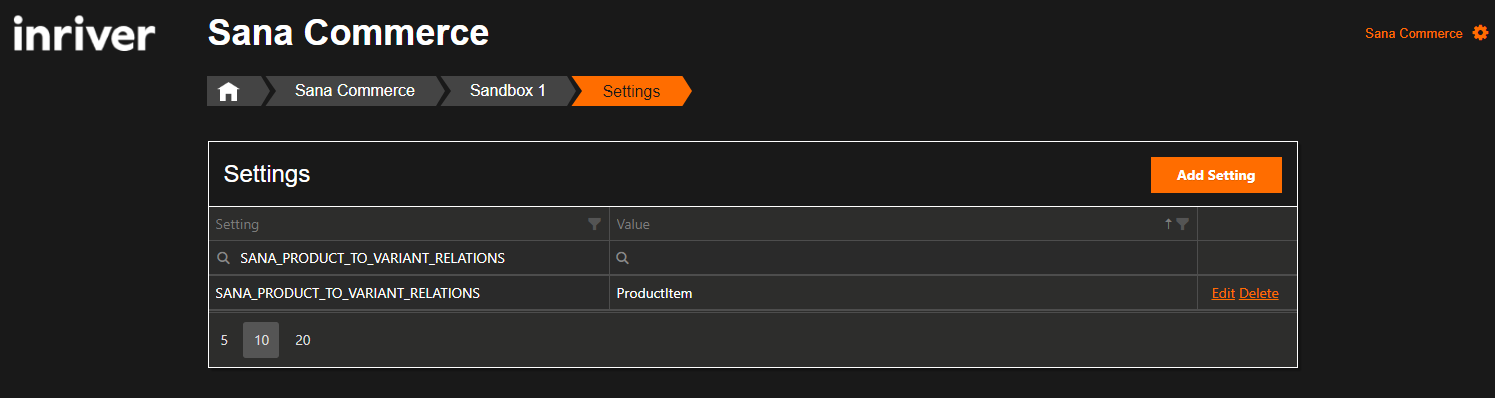The height and width of the screenshot is (398, 1495).
Task: Click the home icon in the breadcrumb
Action: point(228,91)
